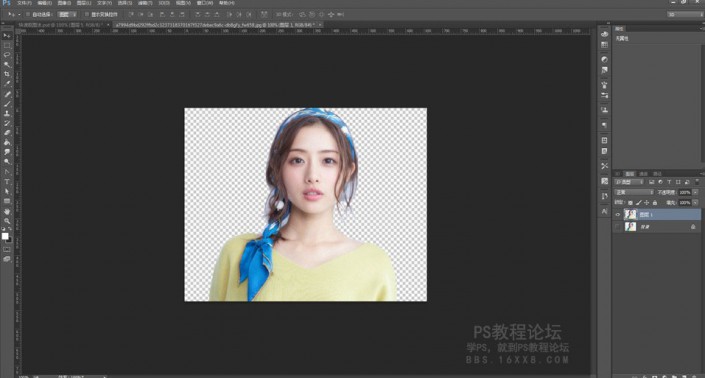
Task: Open the Window menu
Action: point(205,3)
